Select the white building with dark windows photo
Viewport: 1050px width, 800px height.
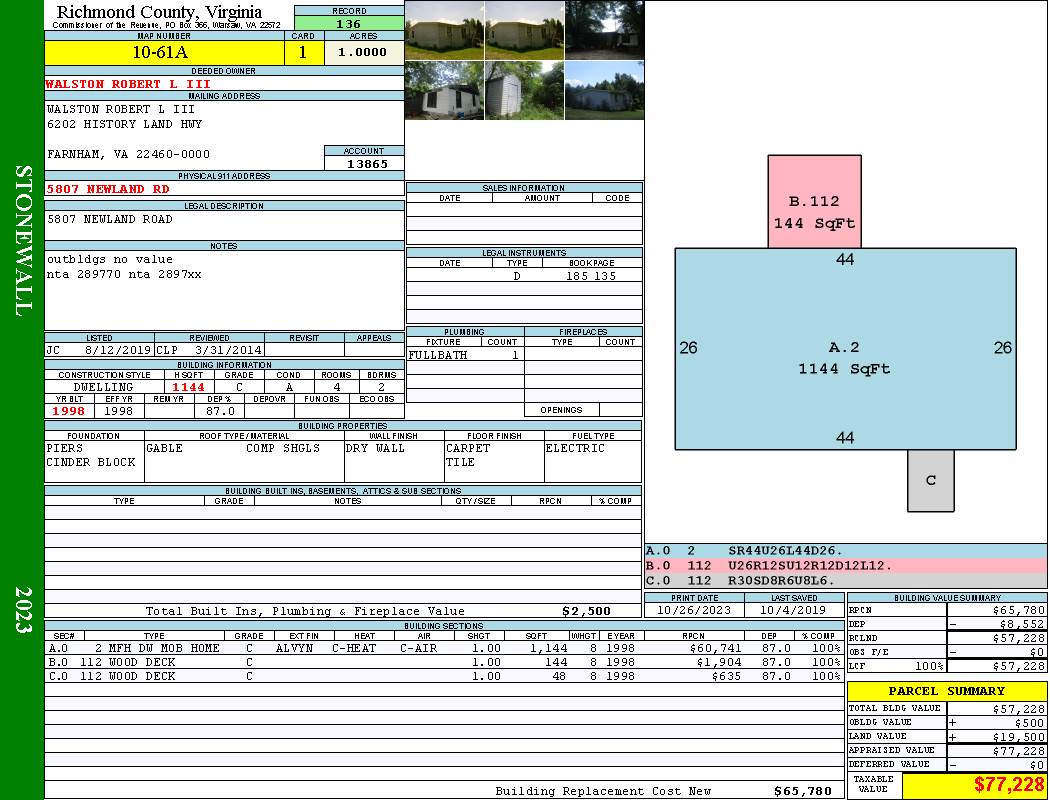pos(444,91)
